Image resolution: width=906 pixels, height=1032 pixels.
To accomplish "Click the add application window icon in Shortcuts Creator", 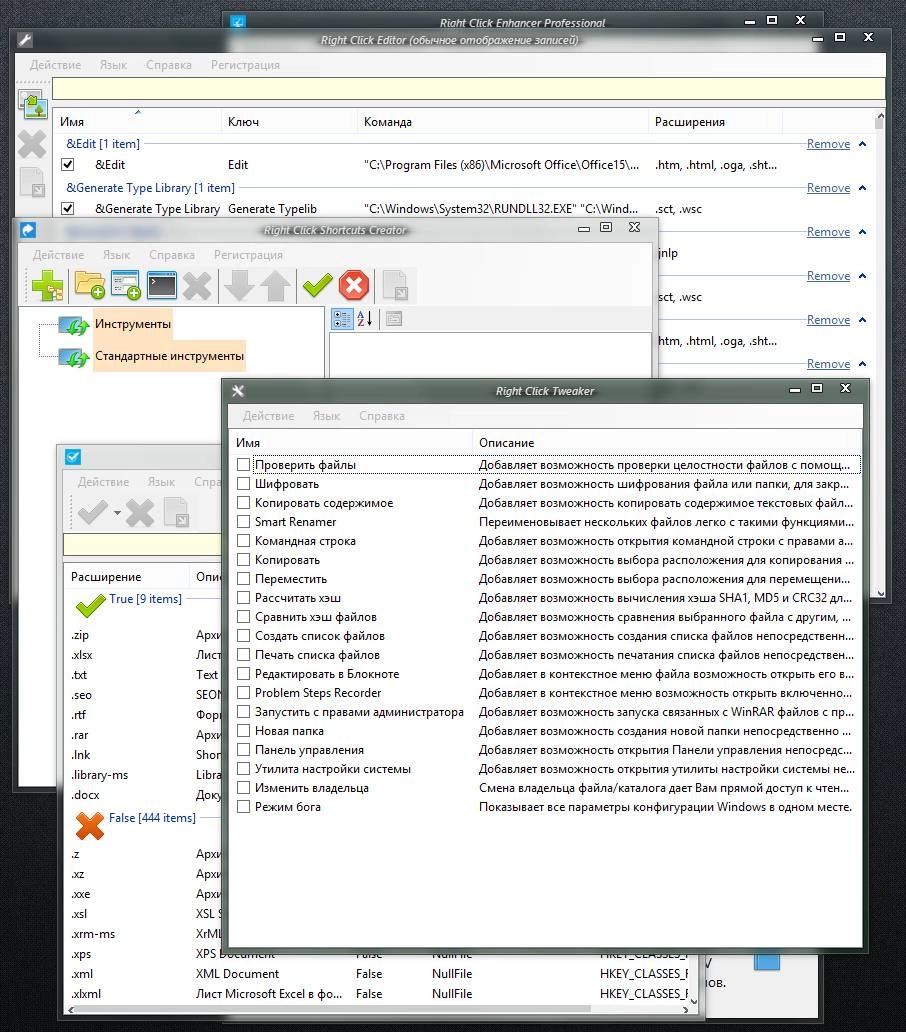I will [x=126, y=285].
